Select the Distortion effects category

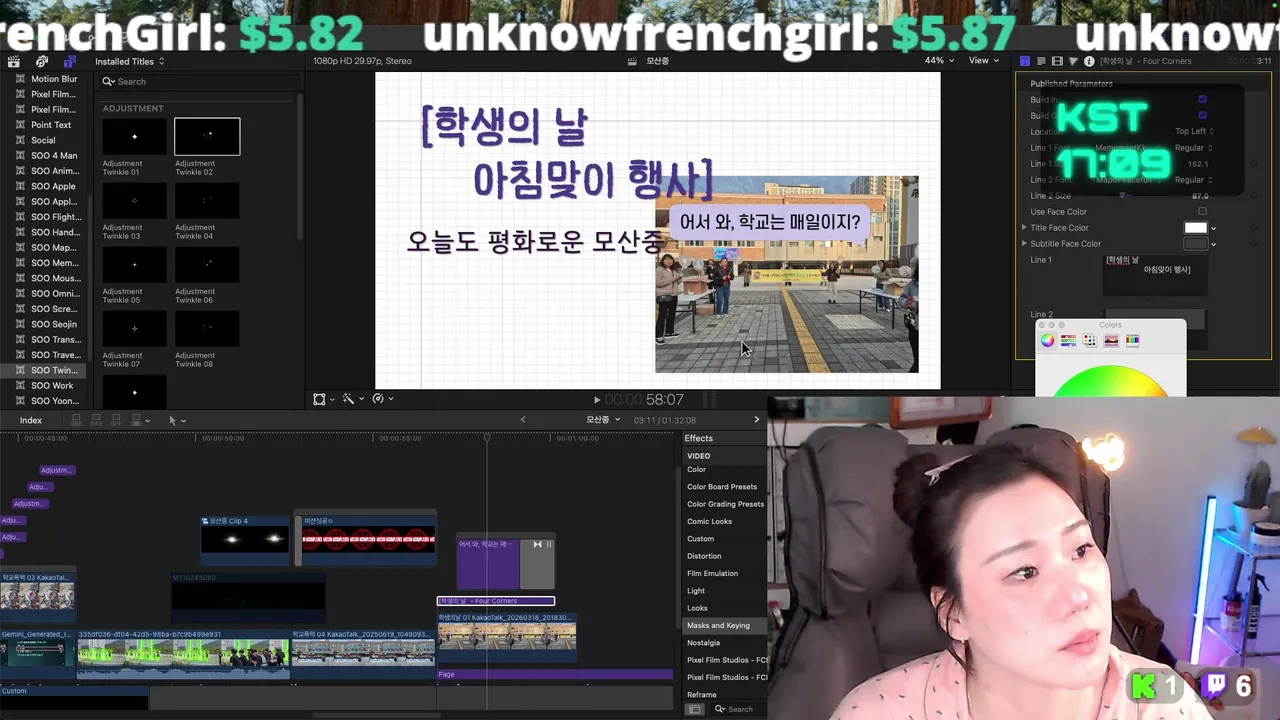click(704, 556)
